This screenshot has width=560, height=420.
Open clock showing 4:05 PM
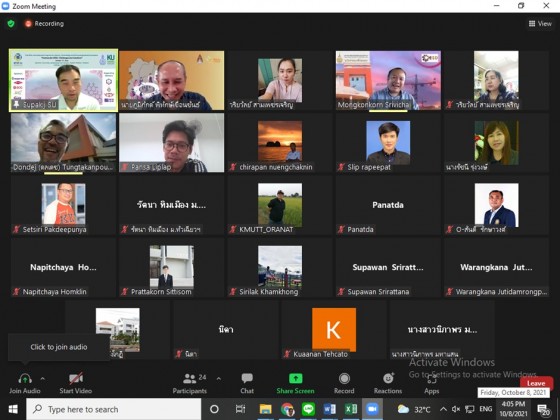tap(513, 409)
